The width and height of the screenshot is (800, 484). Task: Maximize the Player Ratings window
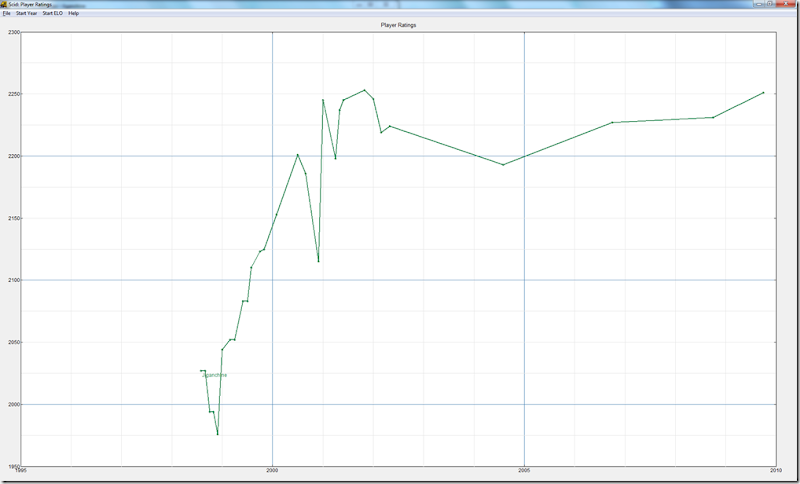(x=769, y=4)
